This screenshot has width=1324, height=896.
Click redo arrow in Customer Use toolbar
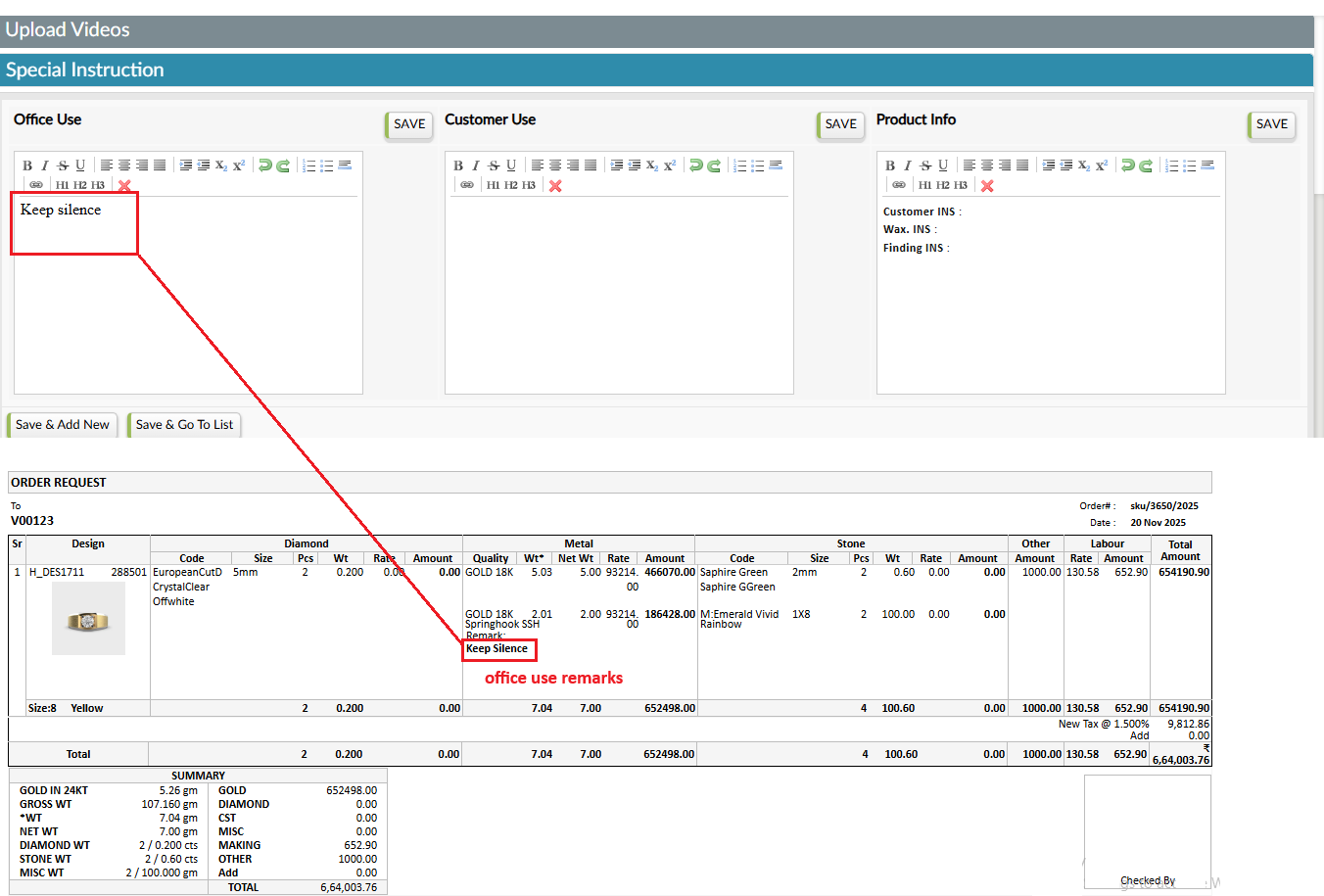[x=714, y=165]
